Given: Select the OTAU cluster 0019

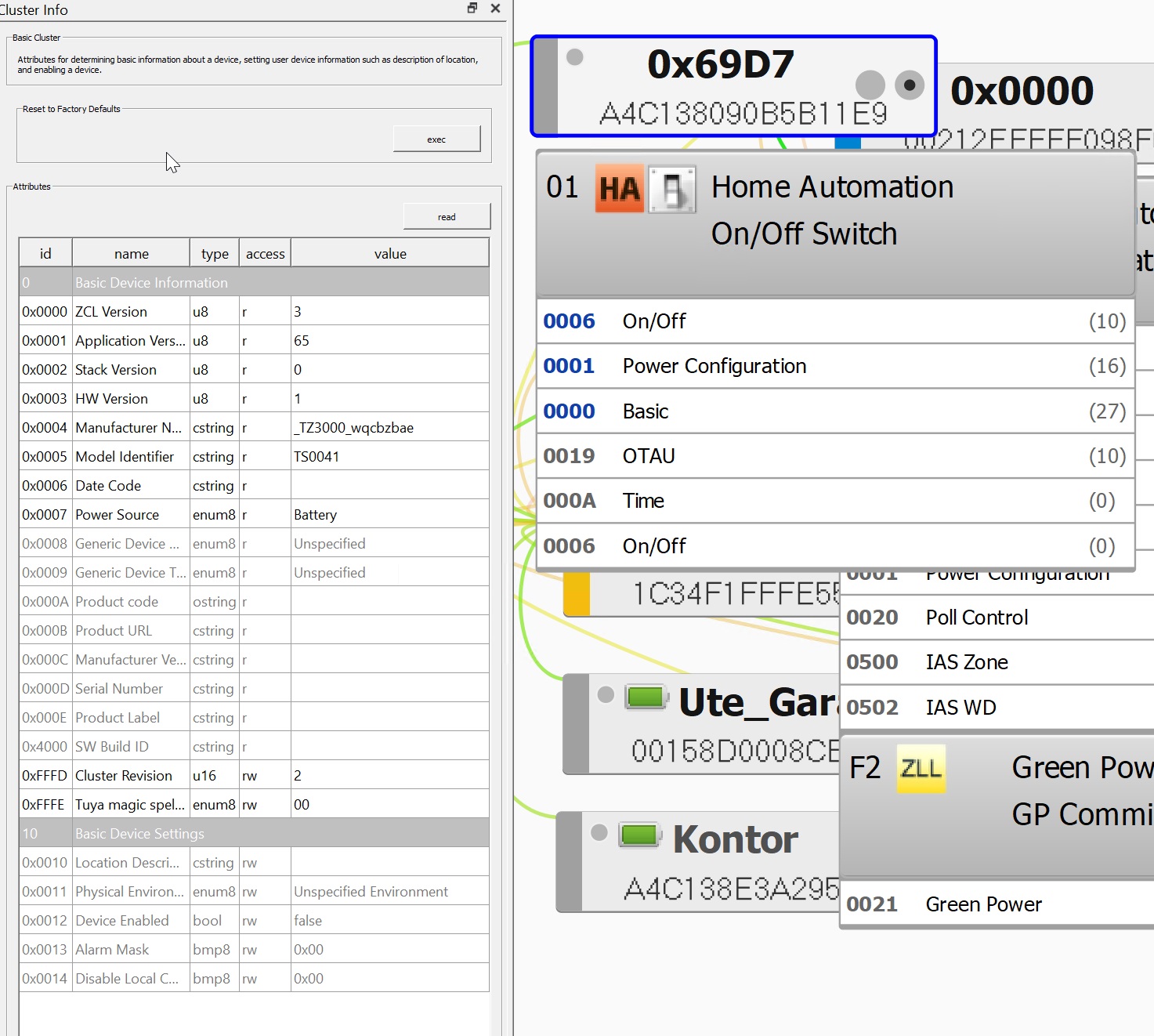Looking at the screenshot, I should (x=783, y=455).
